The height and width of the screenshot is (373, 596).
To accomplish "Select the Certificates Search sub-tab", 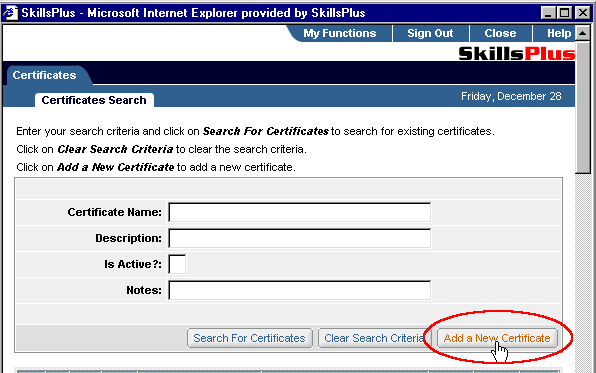I will (94, 100).
